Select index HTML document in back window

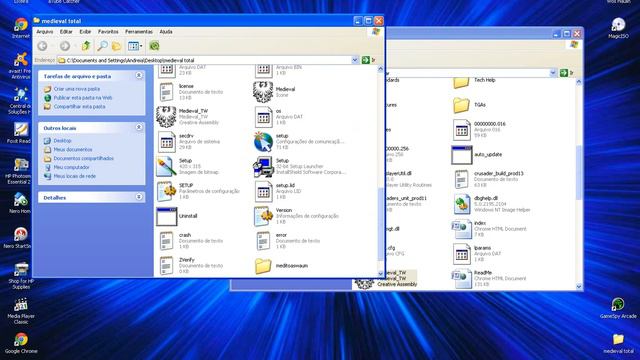click(x=489, y=229)
